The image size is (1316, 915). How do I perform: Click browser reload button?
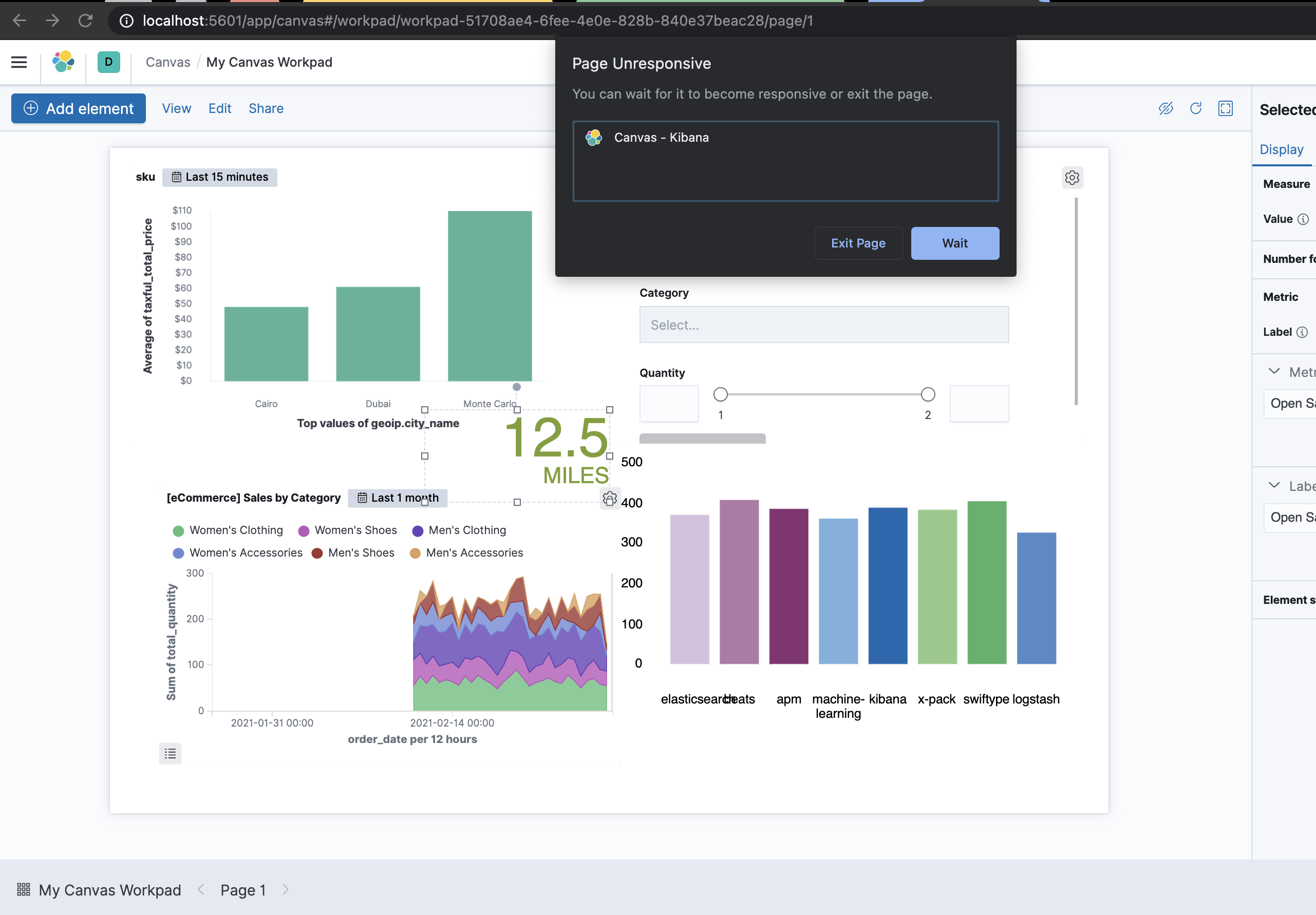[x=85, y=21]
